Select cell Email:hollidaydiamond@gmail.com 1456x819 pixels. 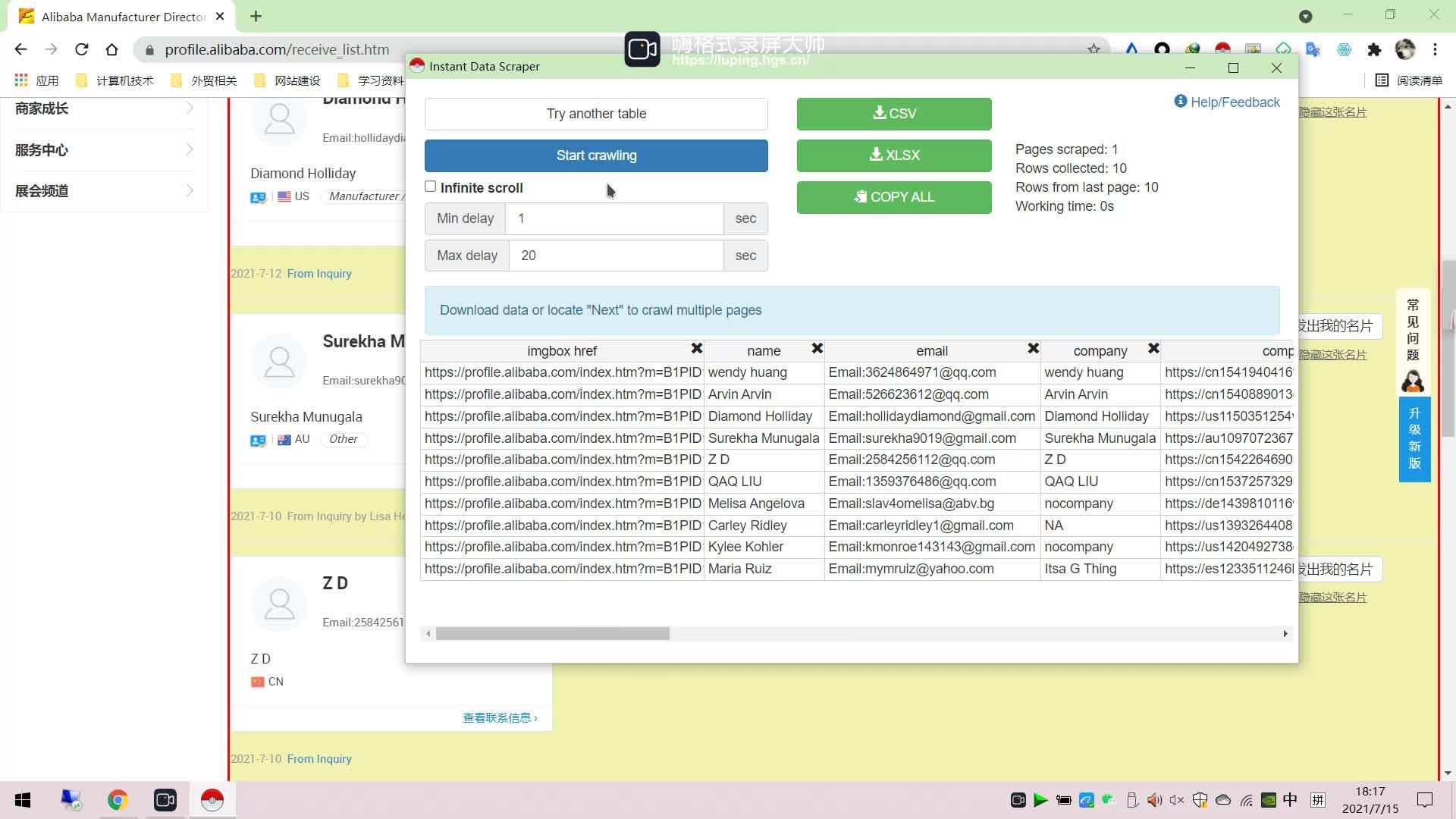click(x=932, y=416)
